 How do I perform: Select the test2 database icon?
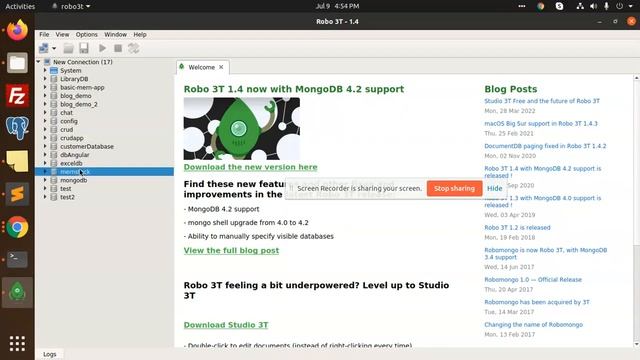point(53,197)
